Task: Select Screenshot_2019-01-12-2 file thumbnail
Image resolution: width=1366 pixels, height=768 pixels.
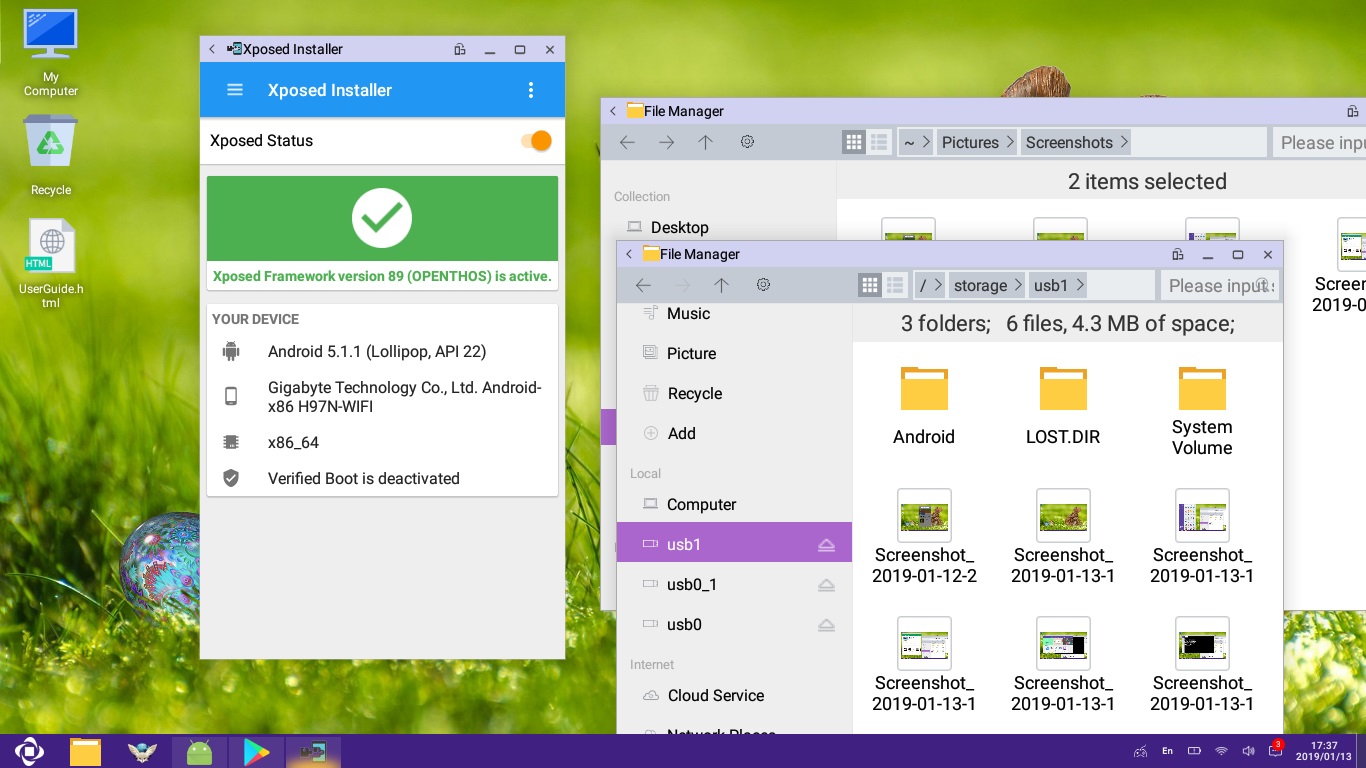Action: 924,515
